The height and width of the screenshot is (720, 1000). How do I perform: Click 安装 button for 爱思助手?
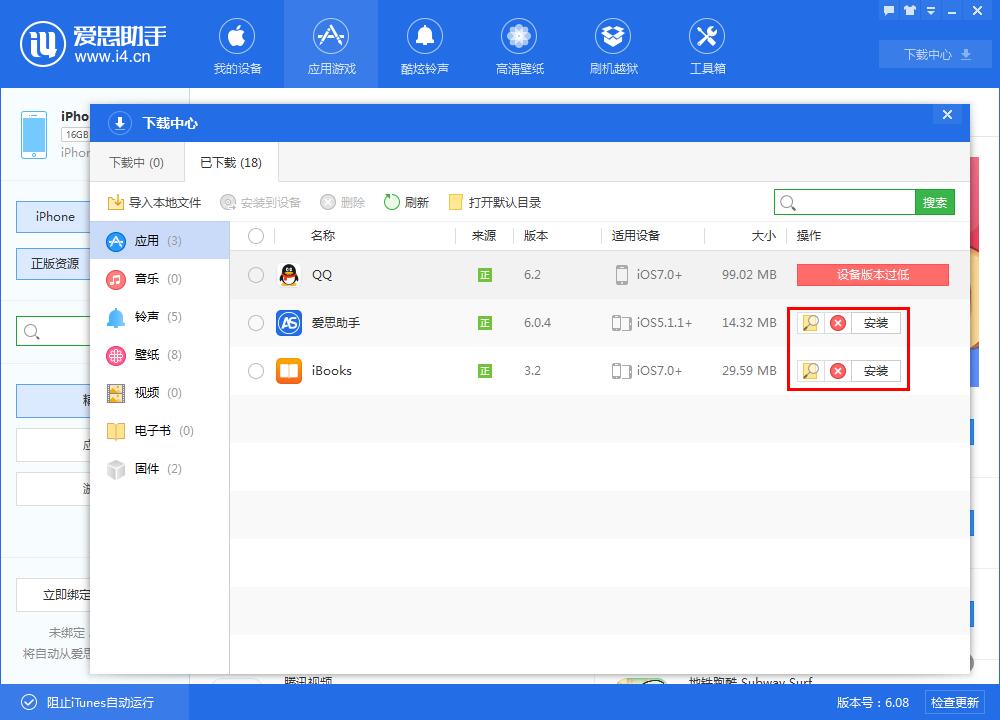pyautogui.click(x=876, y=323)
